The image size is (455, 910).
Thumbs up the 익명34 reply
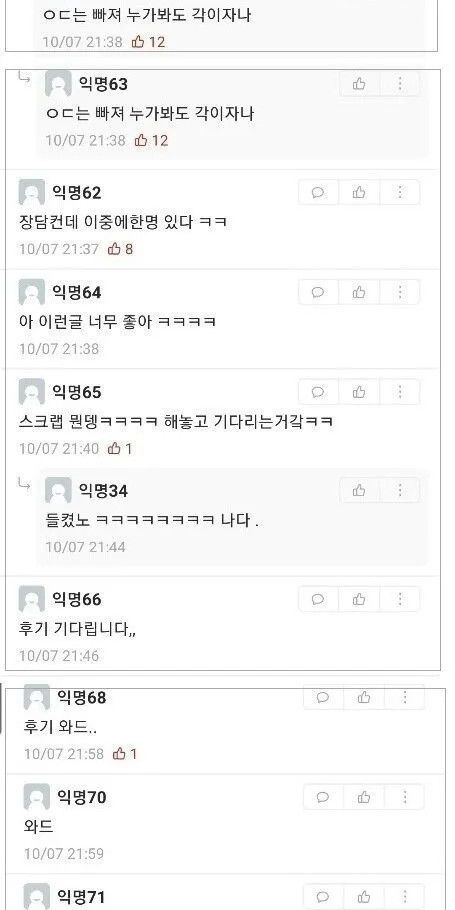click(x=359, y=491)
